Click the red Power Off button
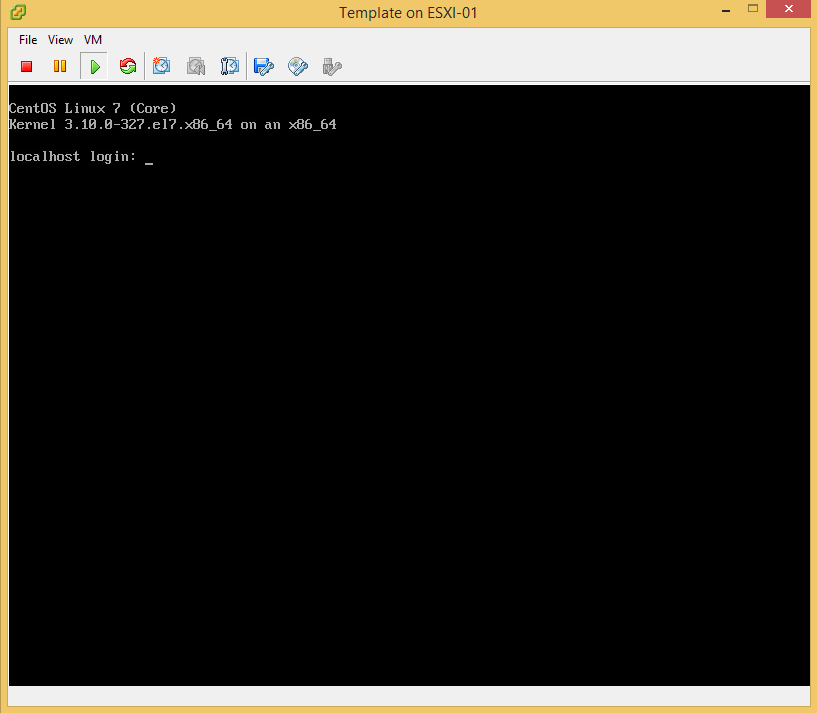The width and height of the screenshot is (817, 713). coord(27,67)
